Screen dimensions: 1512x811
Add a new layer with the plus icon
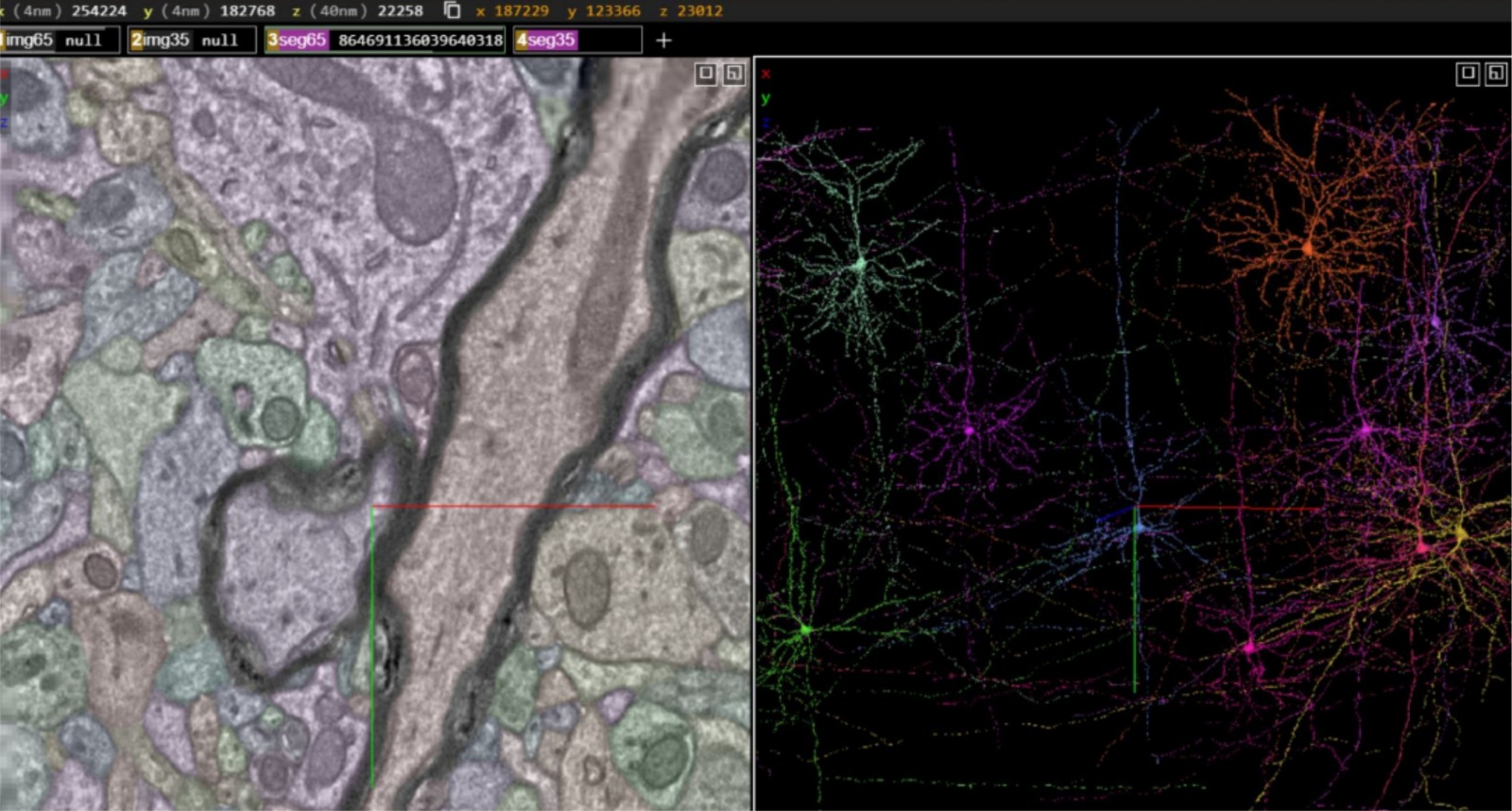click(663, 41)
